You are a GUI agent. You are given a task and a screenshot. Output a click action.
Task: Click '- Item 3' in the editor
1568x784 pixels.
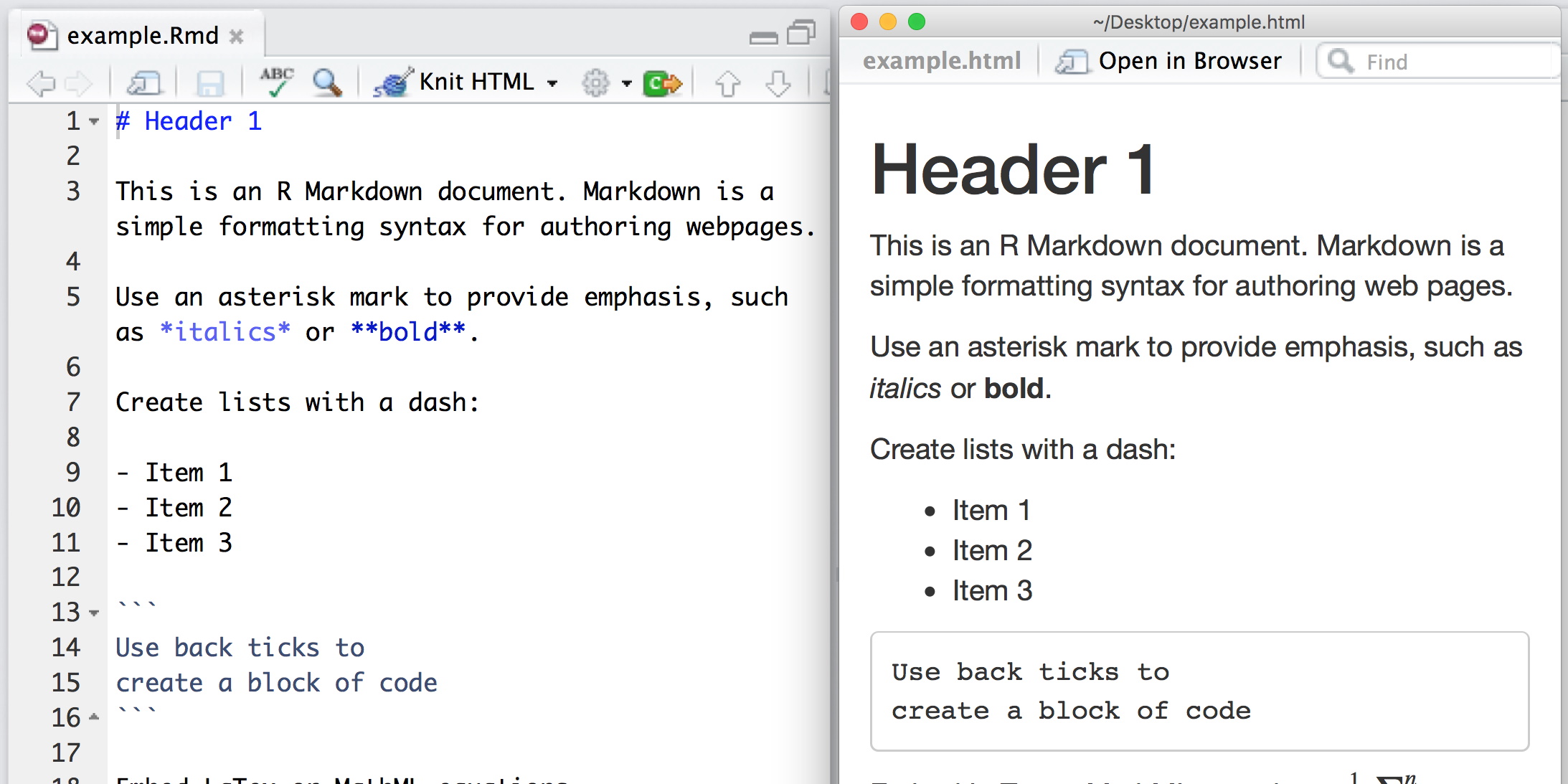click(174, 543)
